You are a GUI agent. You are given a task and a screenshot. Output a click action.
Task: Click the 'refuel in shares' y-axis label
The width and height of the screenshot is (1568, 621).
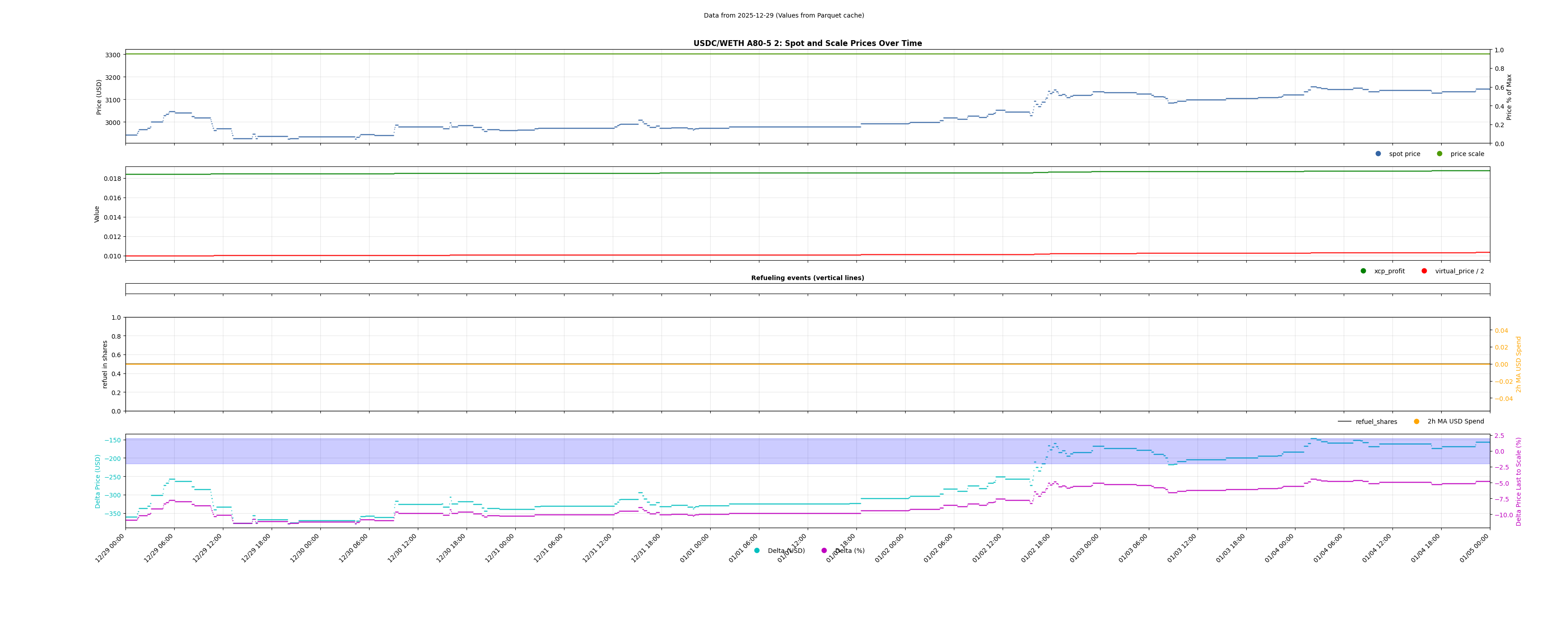click(x=105, y=364)
